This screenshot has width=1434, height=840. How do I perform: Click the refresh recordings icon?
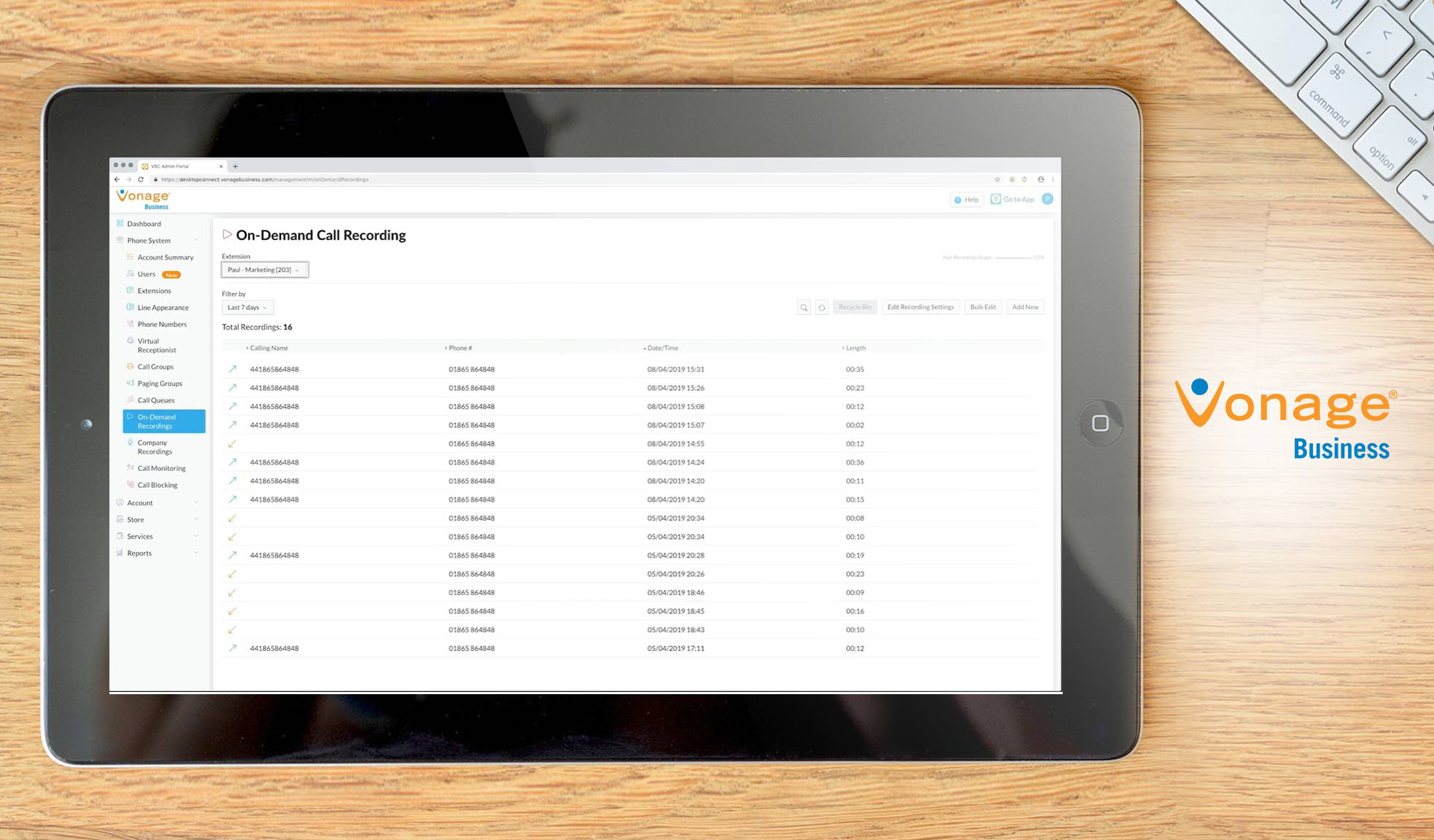[x=822, y=308]
